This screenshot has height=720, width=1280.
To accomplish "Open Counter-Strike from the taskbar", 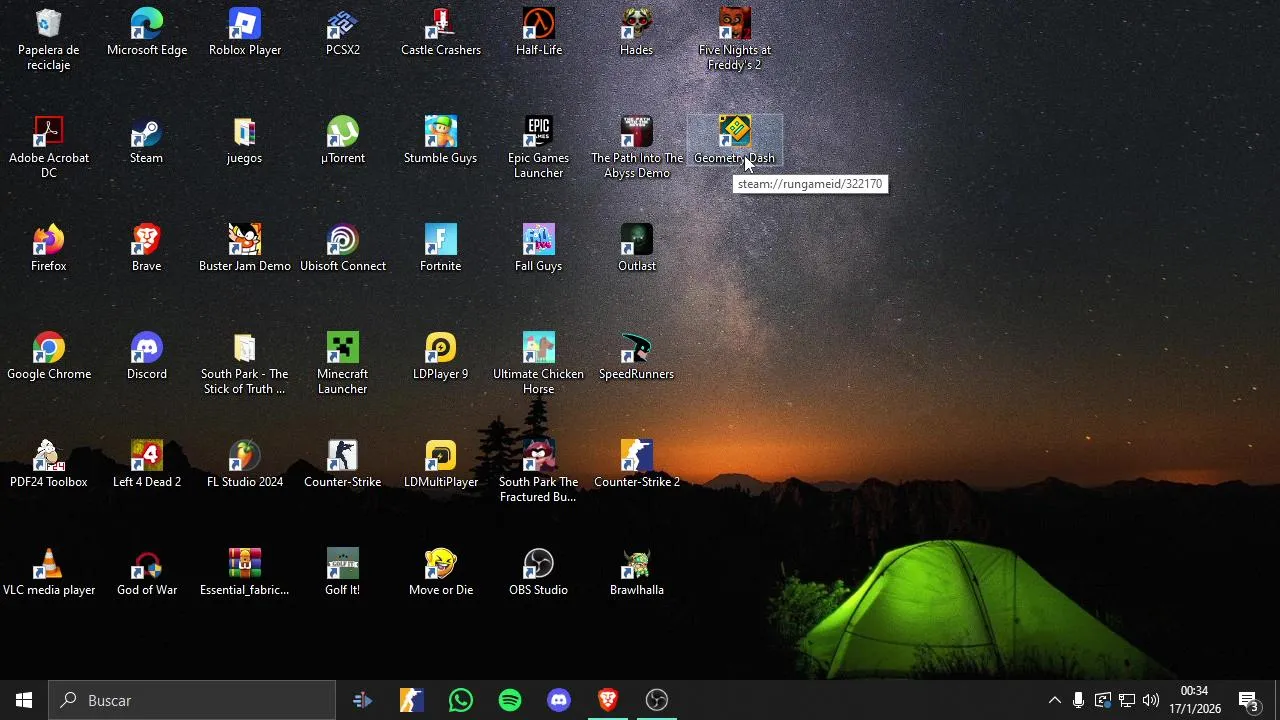I will [411, 700].
